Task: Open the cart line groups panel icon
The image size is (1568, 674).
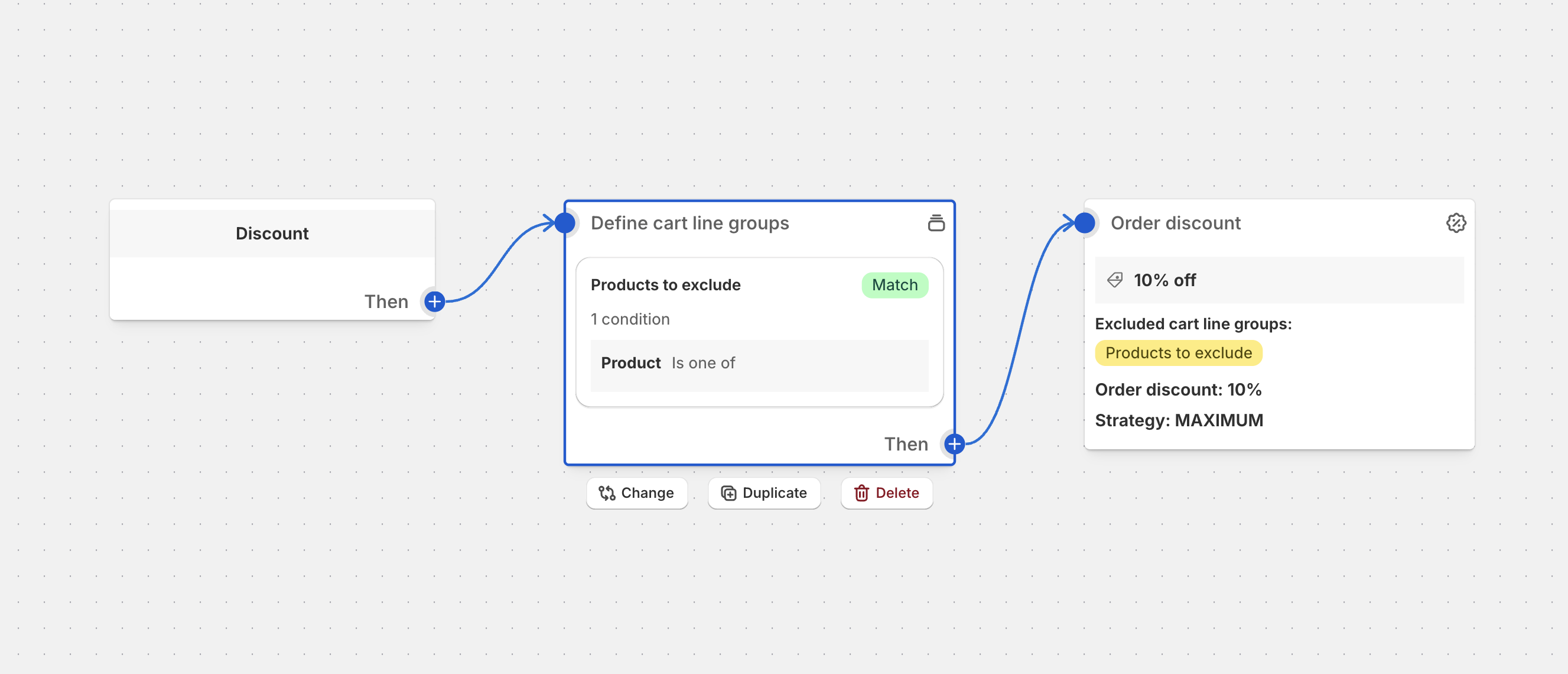Action: pos(936,223)
